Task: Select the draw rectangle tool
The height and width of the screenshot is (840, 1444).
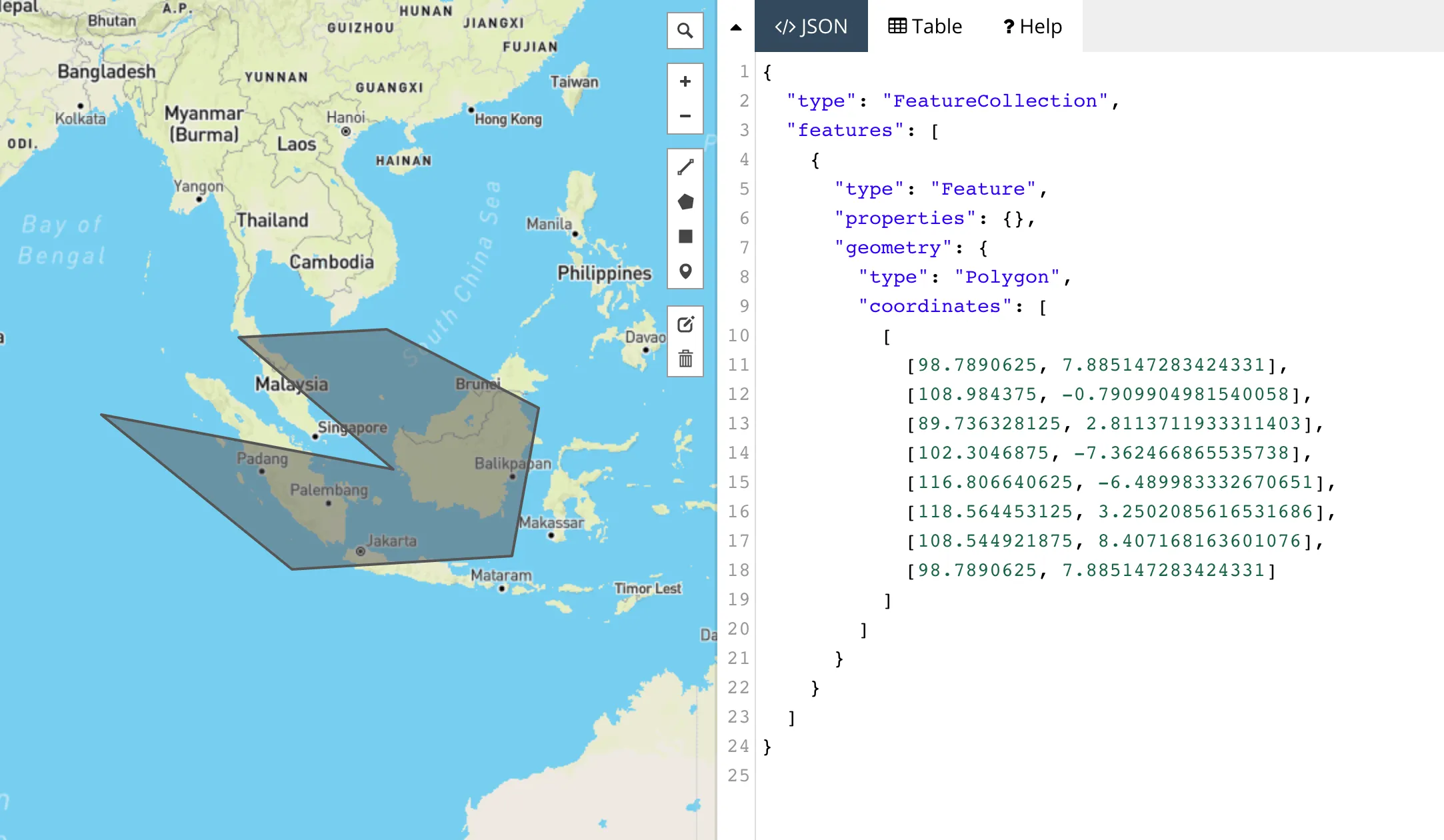Action: point(685,237)
